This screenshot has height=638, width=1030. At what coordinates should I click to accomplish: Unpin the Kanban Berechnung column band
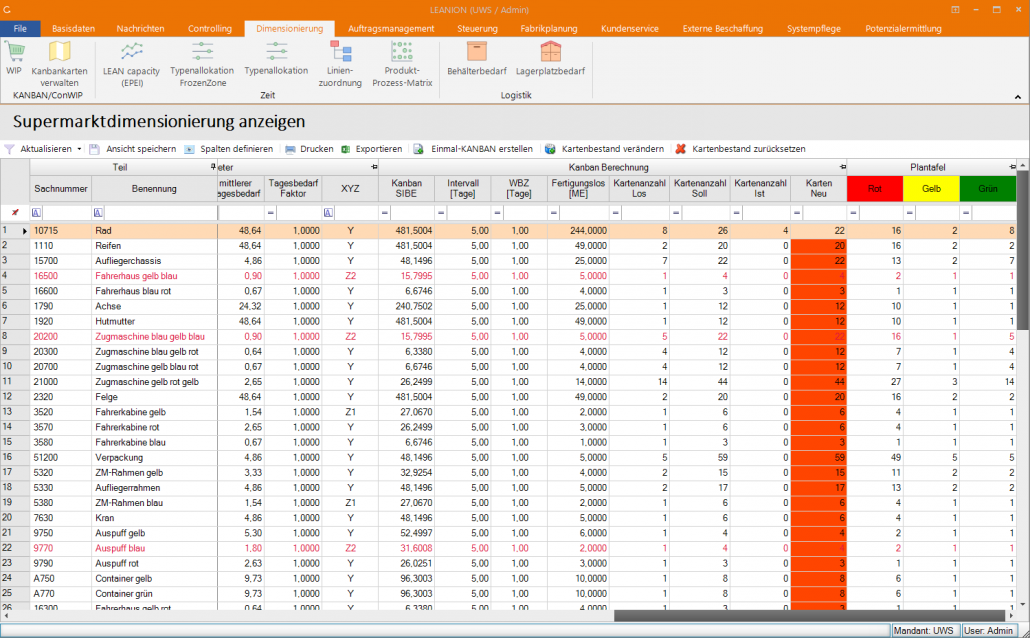(x=843, y=167)
